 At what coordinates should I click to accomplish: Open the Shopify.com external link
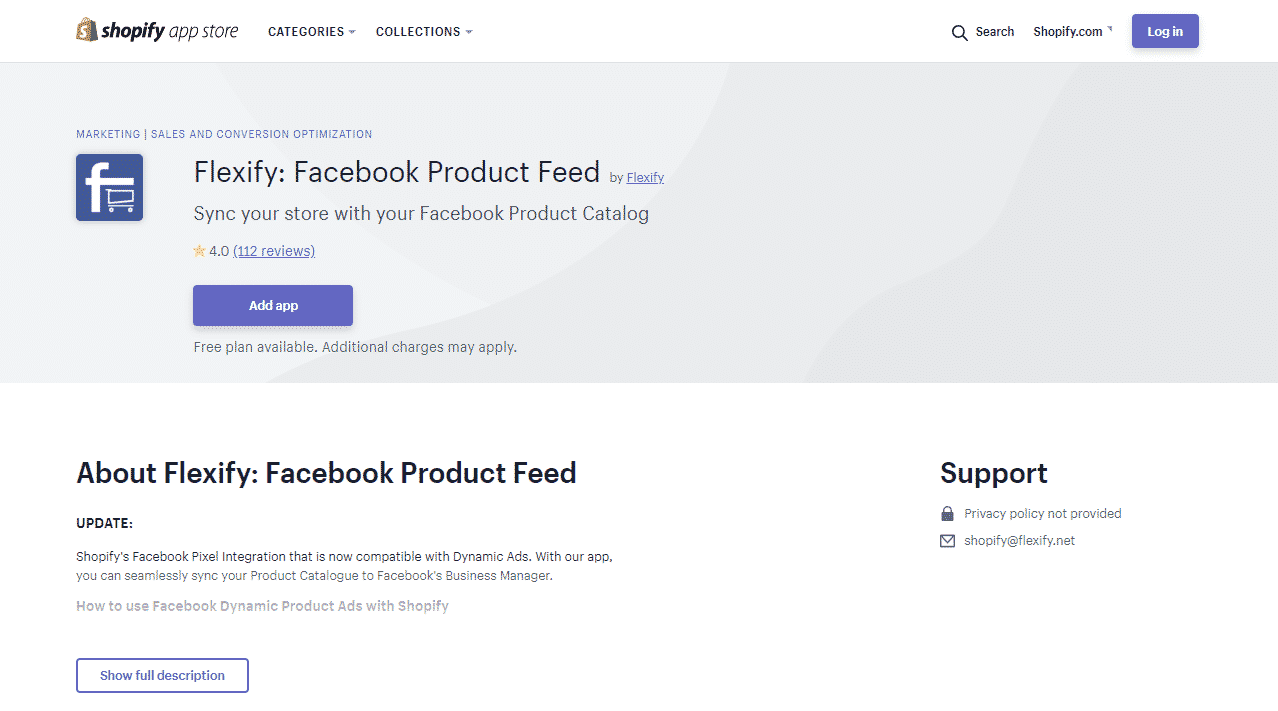(1071, 32)
